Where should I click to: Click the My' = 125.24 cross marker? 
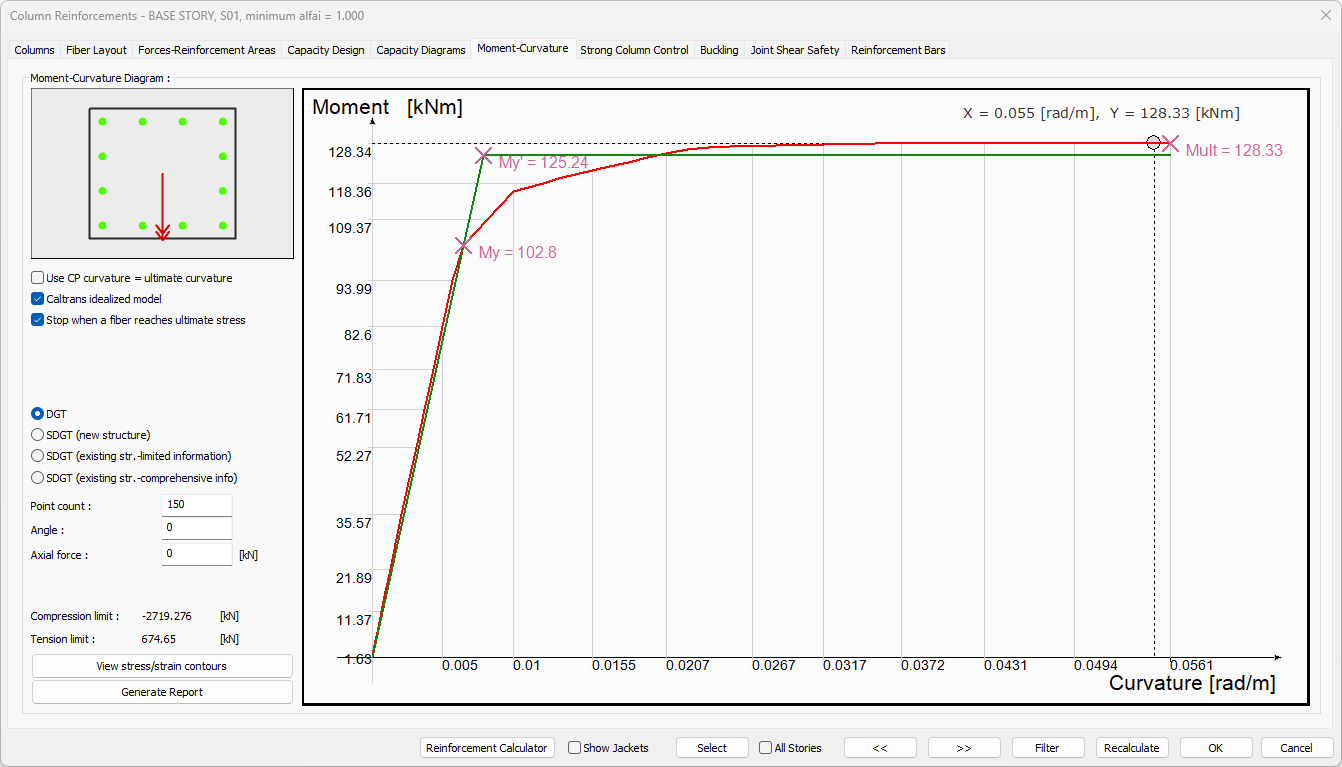click(484, 156)
